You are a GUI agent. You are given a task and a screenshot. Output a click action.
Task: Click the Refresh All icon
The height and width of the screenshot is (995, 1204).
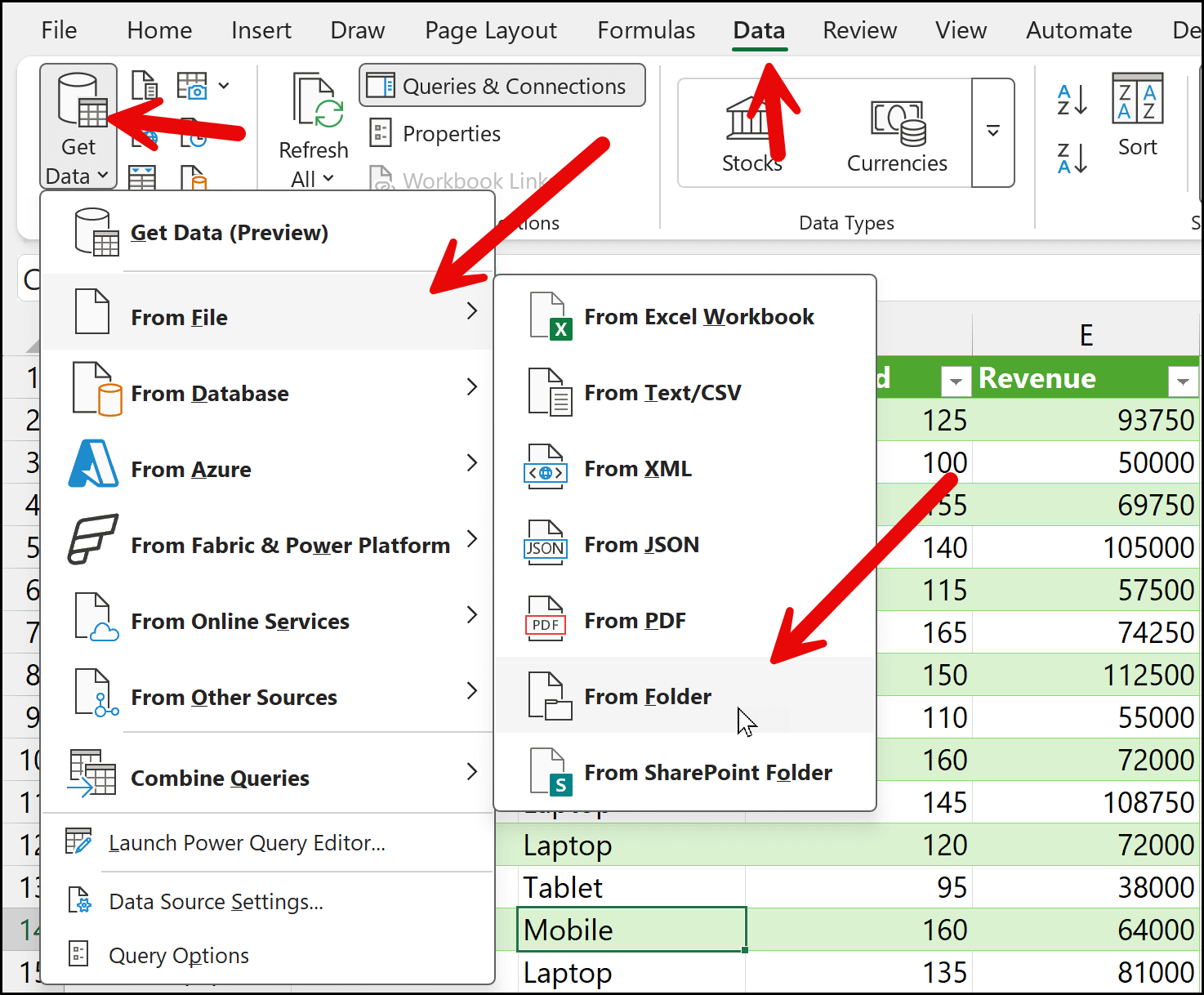[317, 102]
